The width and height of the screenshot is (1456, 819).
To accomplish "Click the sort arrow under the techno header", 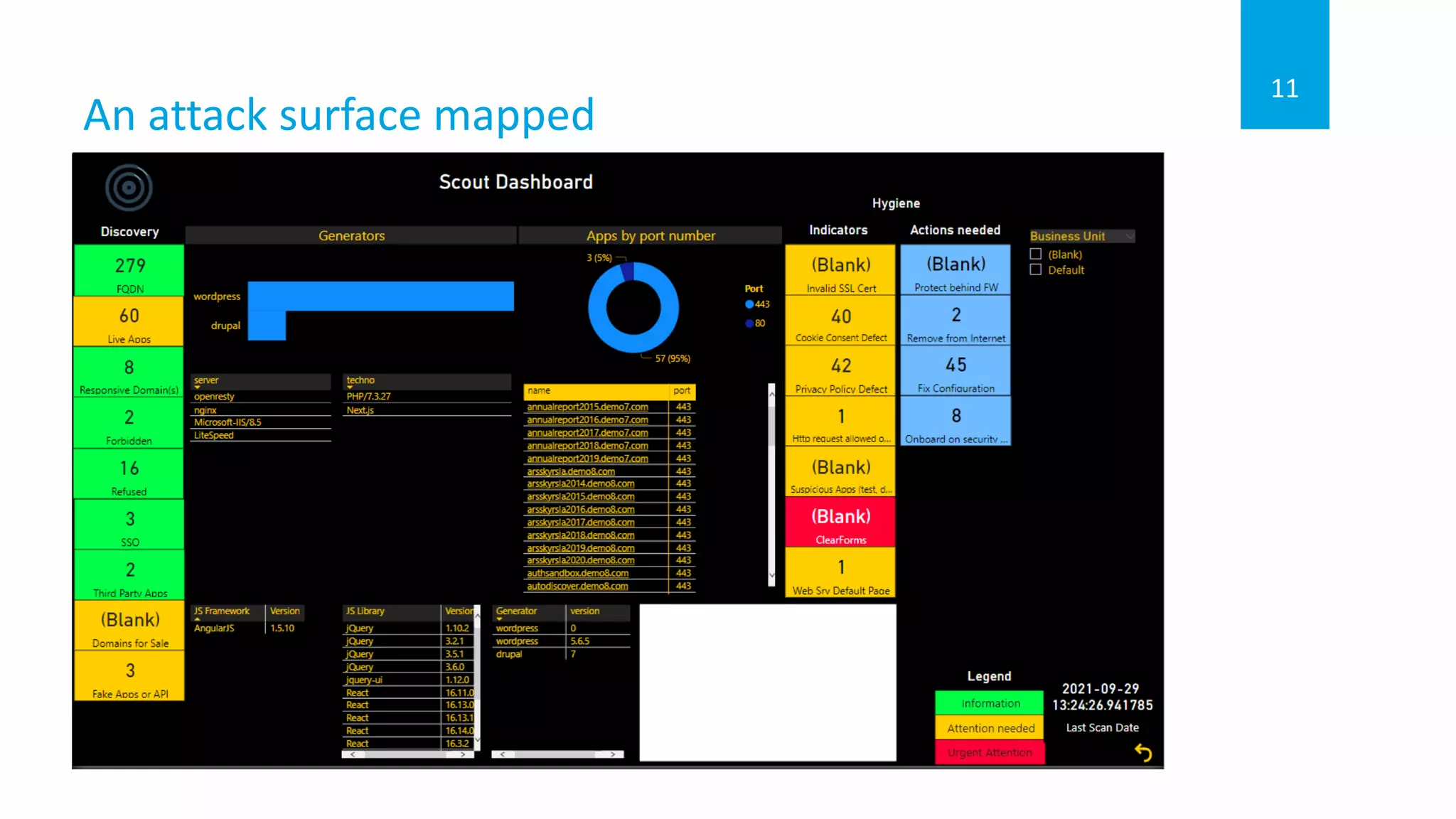I will pos(350,387).
